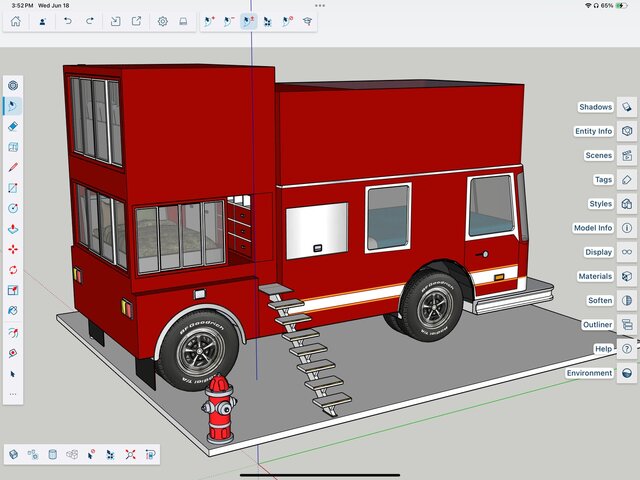Click the Import icon in top toolbar
640x480 pixels.
click(116, 21)
